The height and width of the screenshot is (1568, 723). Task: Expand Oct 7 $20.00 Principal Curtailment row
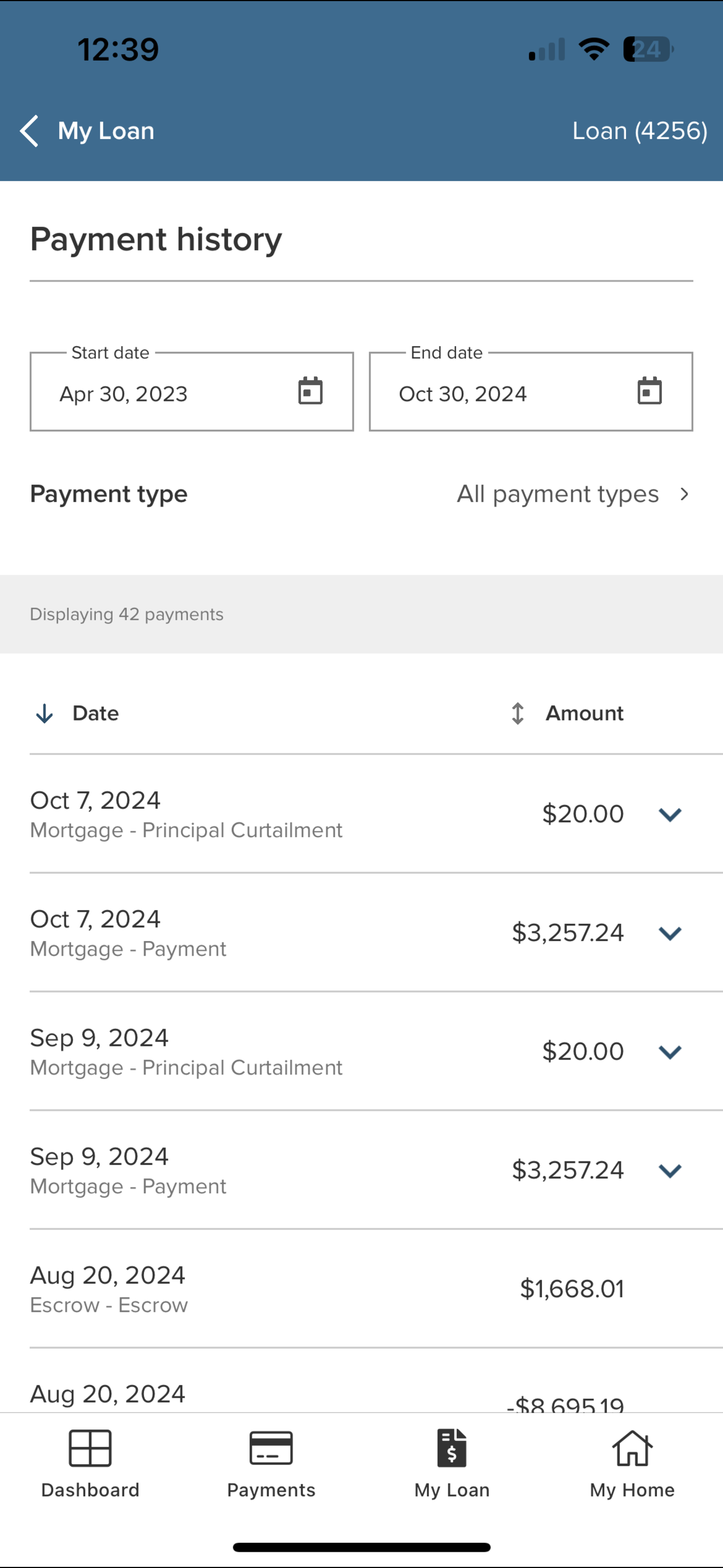[x=670, y=814]
